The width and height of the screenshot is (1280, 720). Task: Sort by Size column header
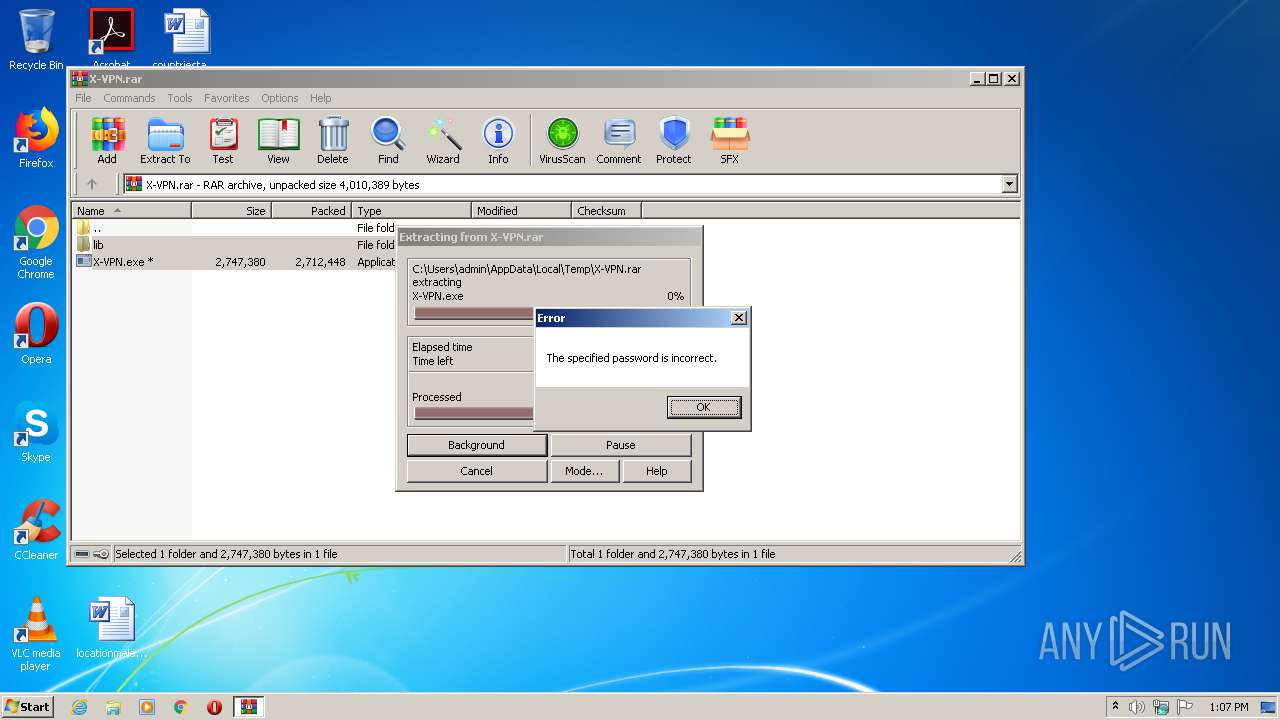[231, 211]
